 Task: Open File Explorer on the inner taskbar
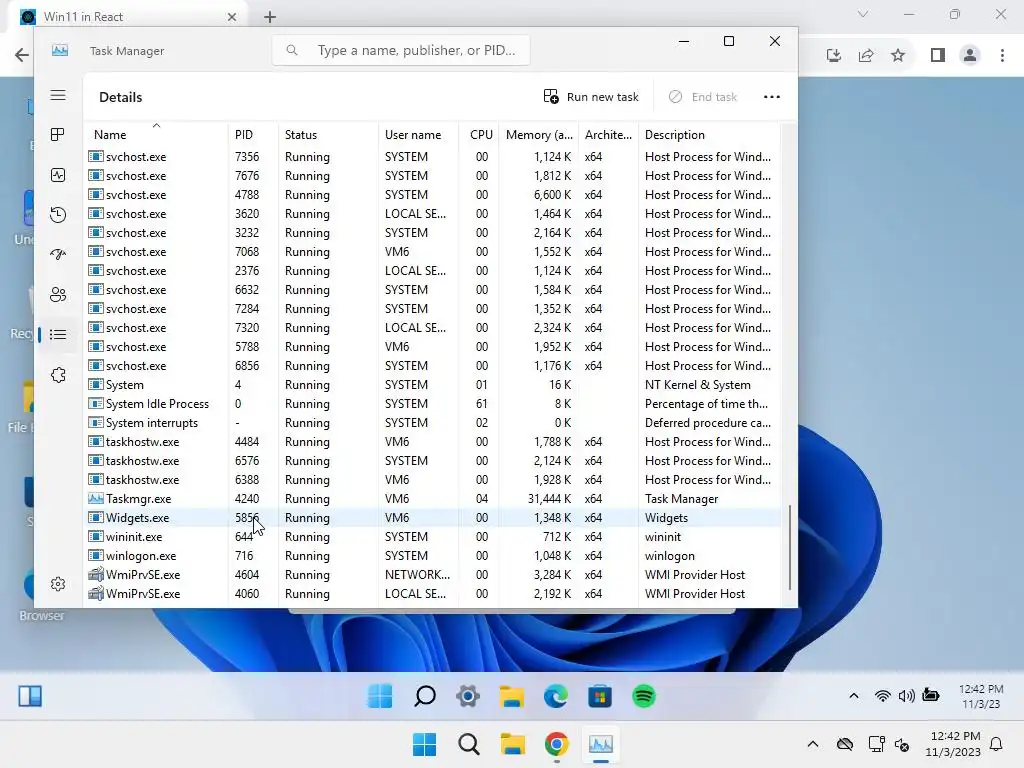click(512, 696)
